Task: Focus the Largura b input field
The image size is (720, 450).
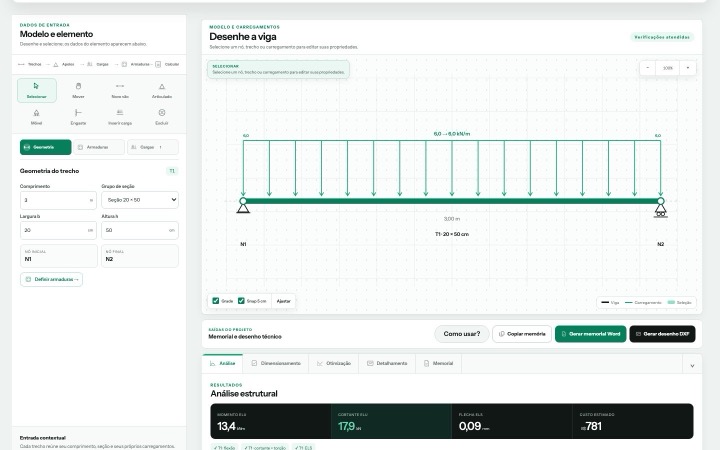Action: click(58, 230)
